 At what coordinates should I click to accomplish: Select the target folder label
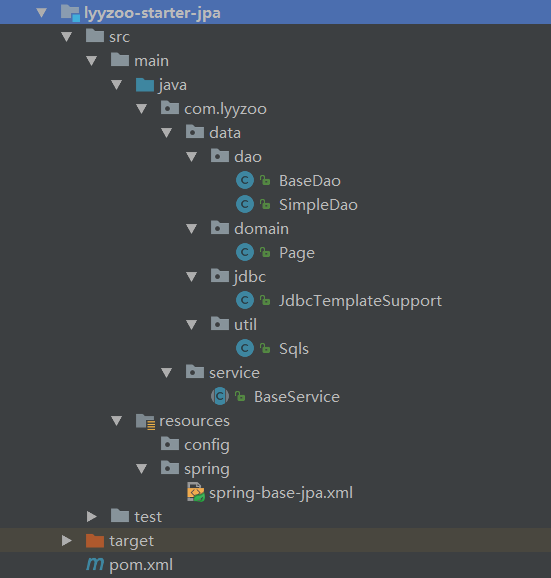[x=132, y=541]
